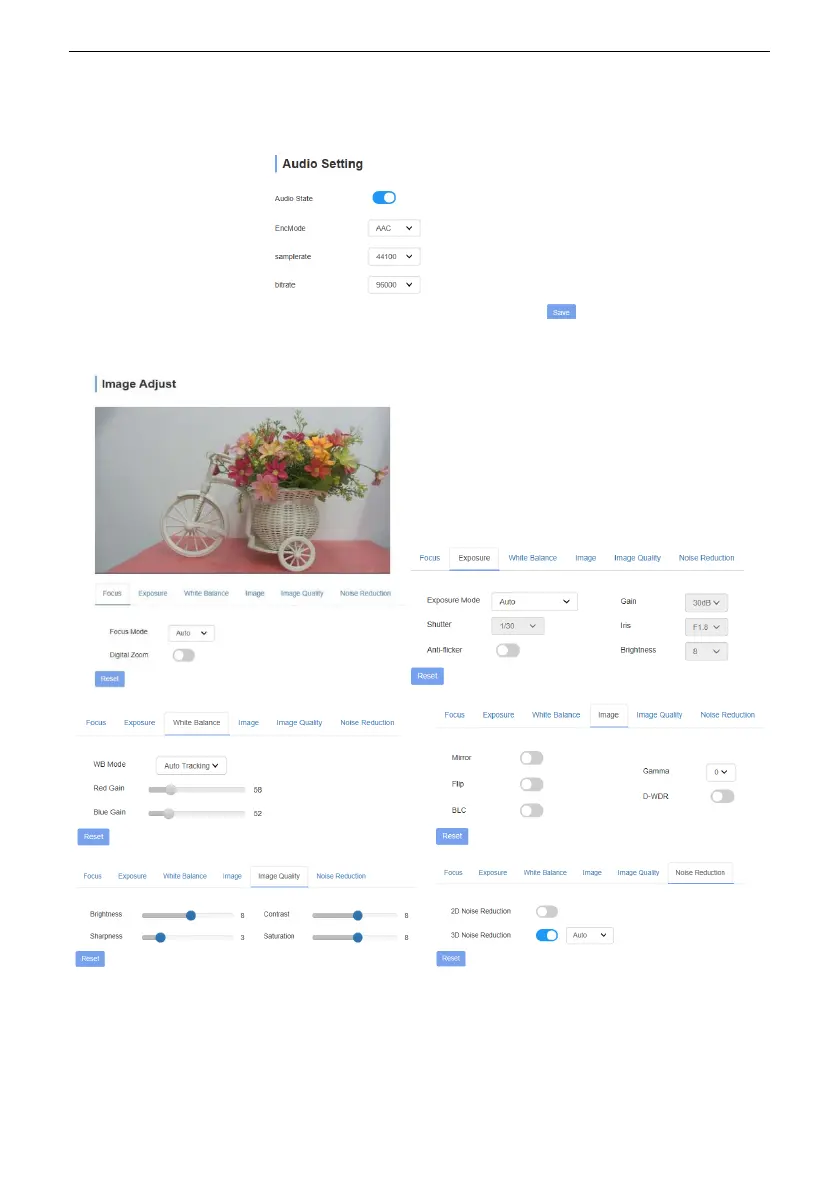This screenshot has width=839, height=1191.
Task: Open the EncMode dropdown showing AAC
Action: [x=393, y=228]
